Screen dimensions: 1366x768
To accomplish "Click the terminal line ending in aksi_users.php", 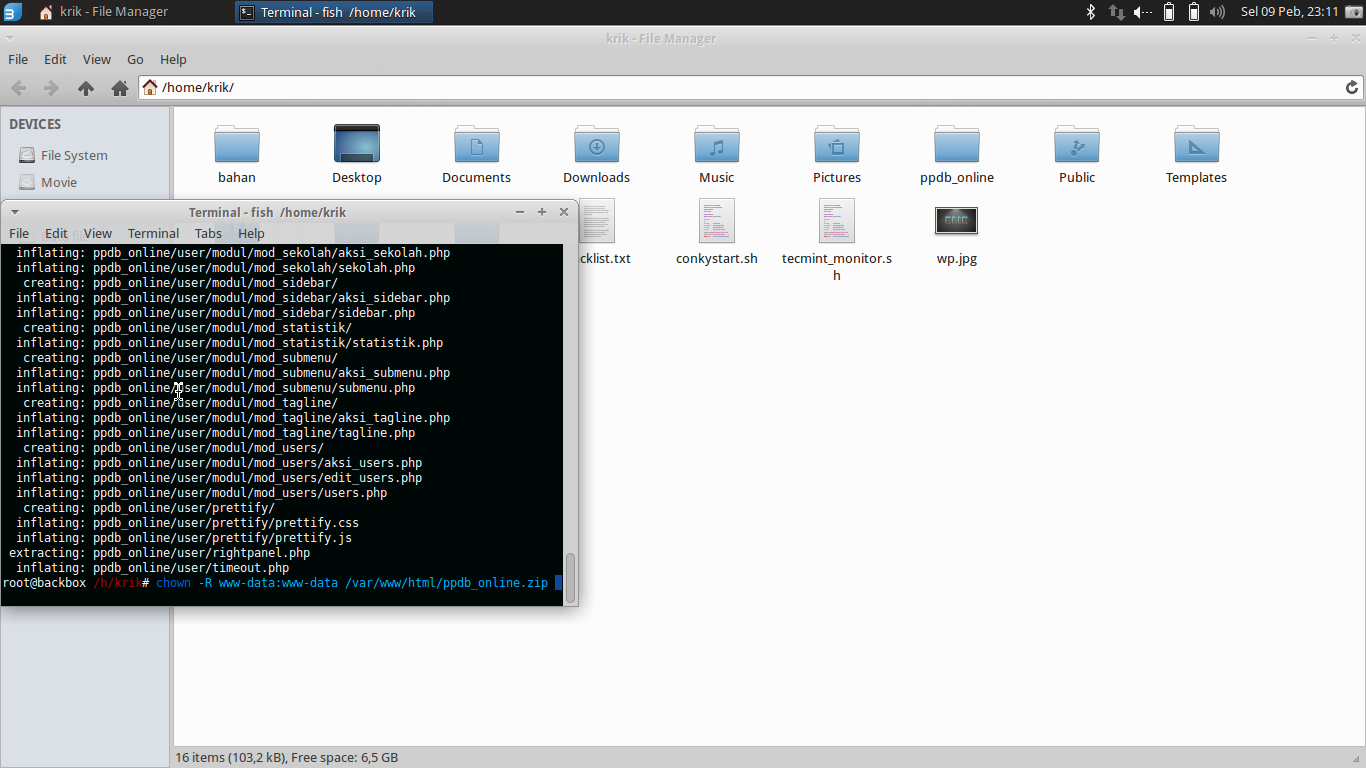I will [219, 463].
